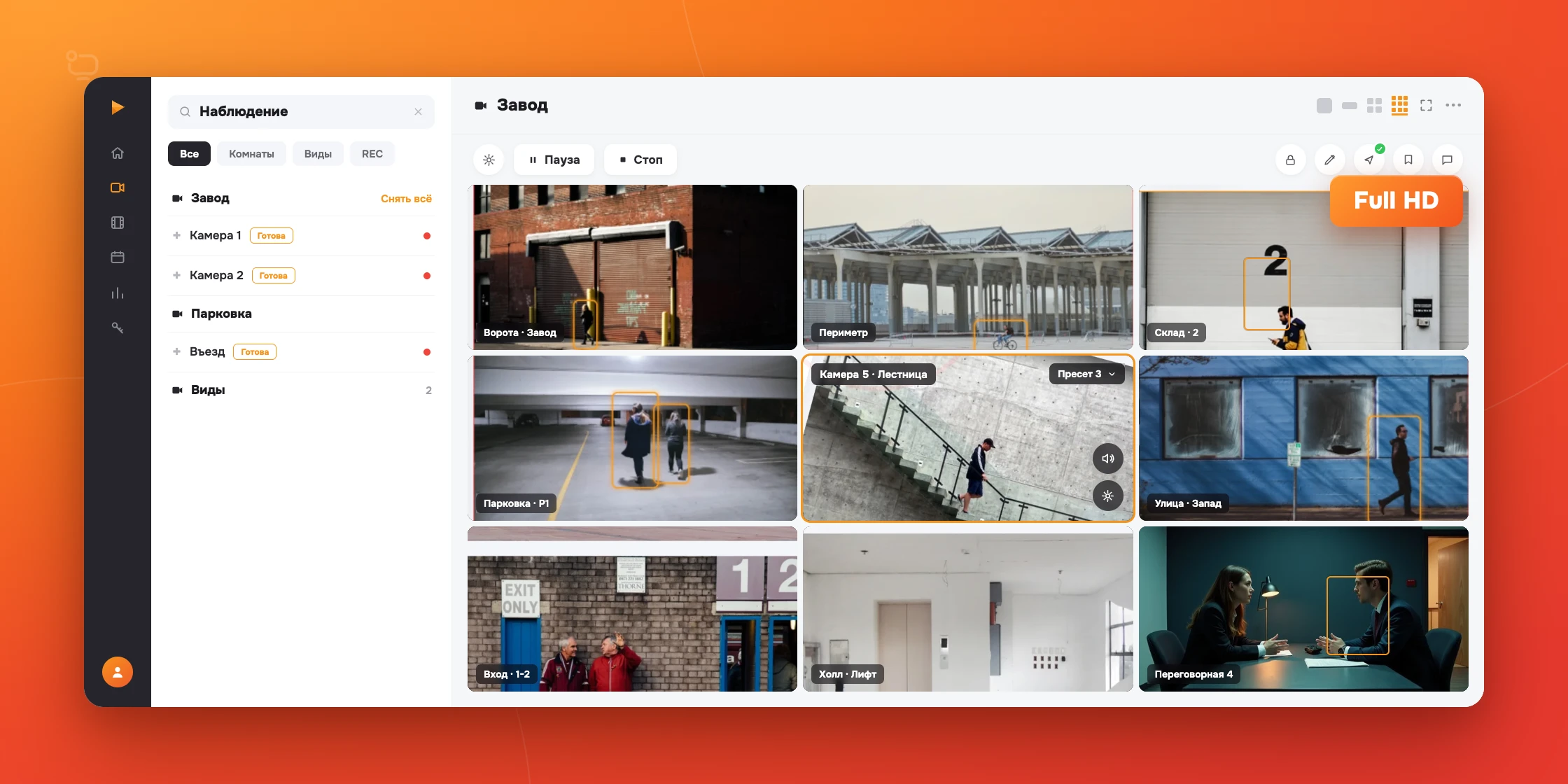Open the calendar sidebar icon
Image resolution: width=1568 pixels, height=784 pixels.
coord(118,258)
